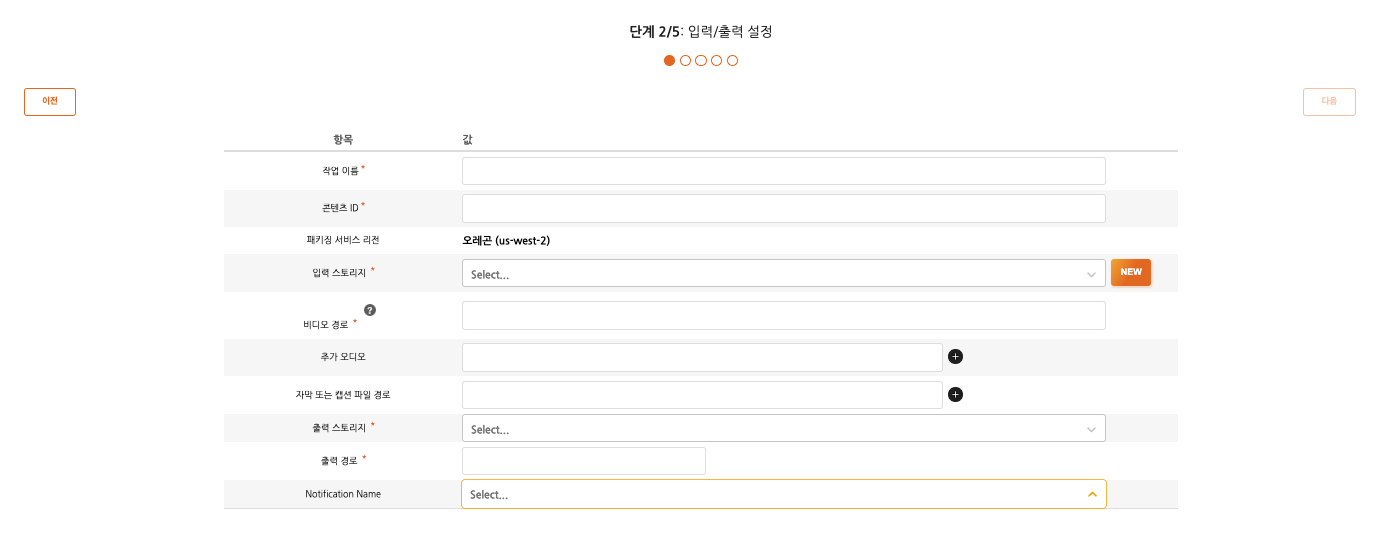Click the 자막 또는 캡션 파일 경로 input field

pyautogui.click(x=702, y=395)
